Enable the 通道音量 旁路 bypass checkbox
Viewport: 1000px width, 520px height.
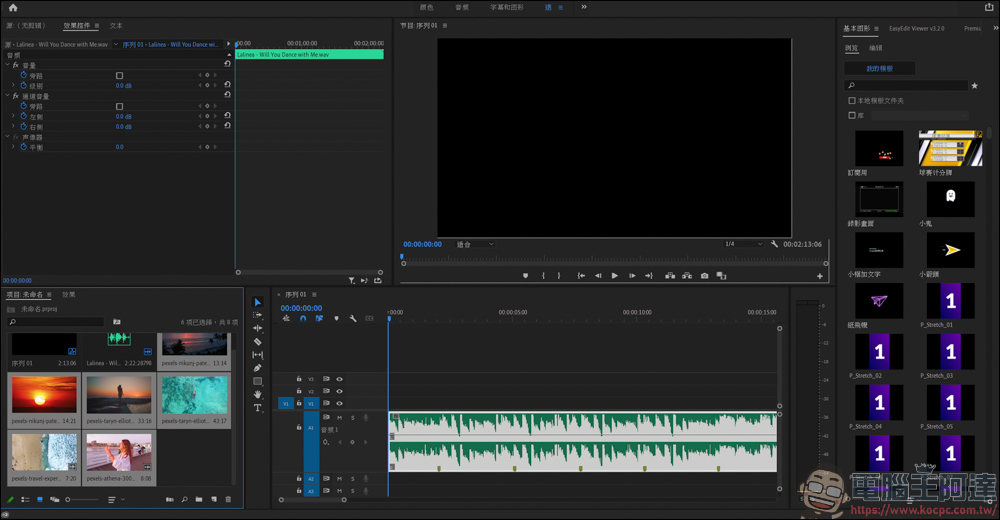pyautogui.click(x=119, y=106)
